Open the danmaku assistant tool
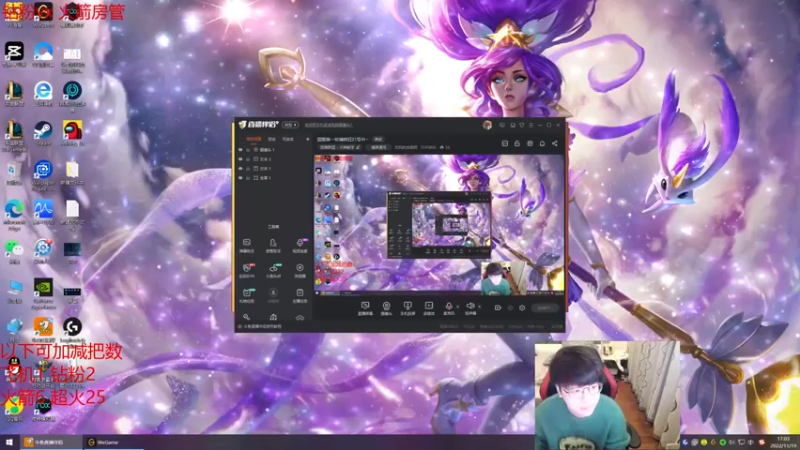This screenshot has width=800, height=450. pyautogui.click(x=246, y=245)
